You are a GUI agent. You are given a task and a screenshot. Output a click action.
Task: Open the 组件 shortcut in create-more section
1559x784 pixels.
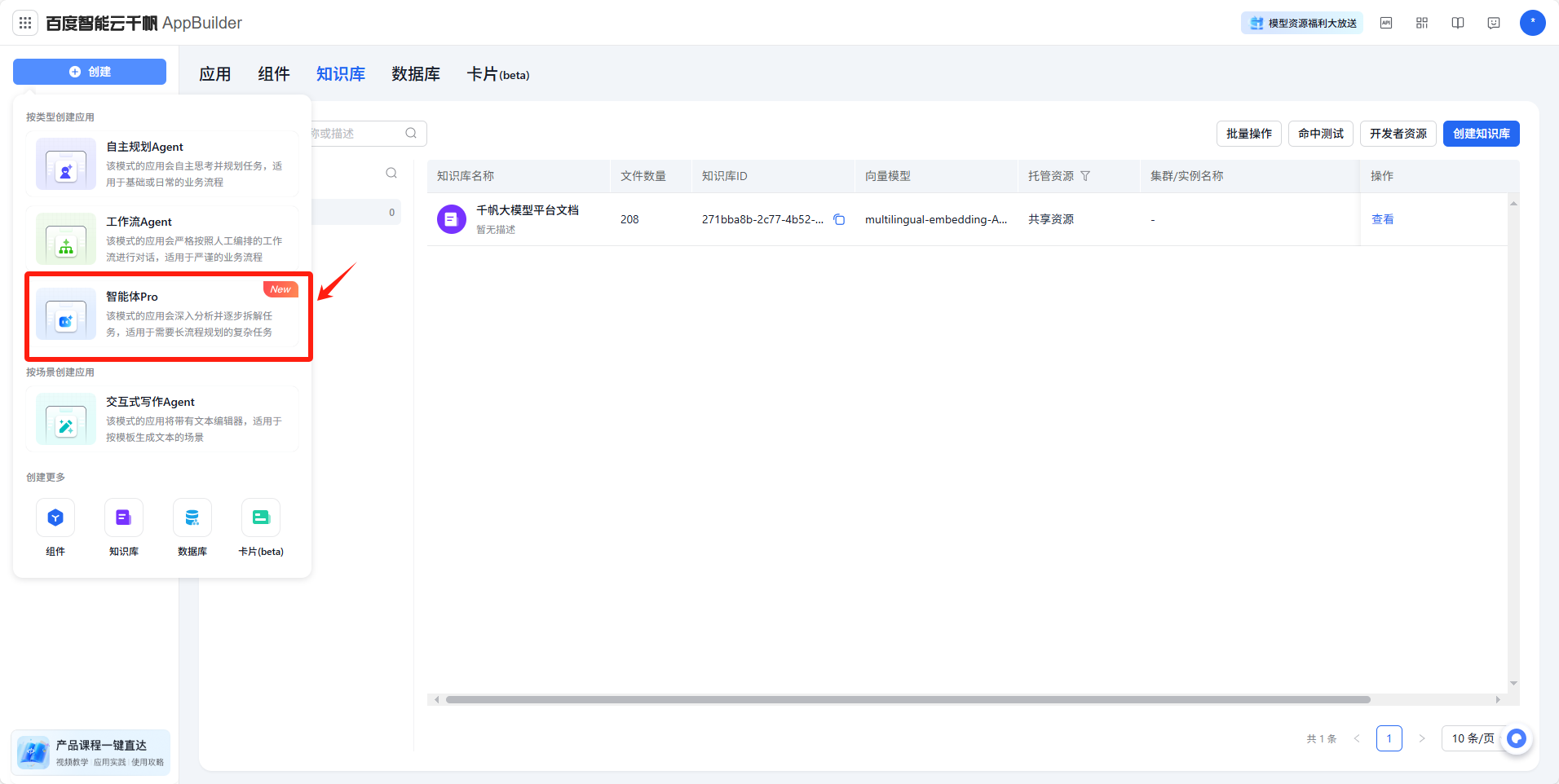55,518
